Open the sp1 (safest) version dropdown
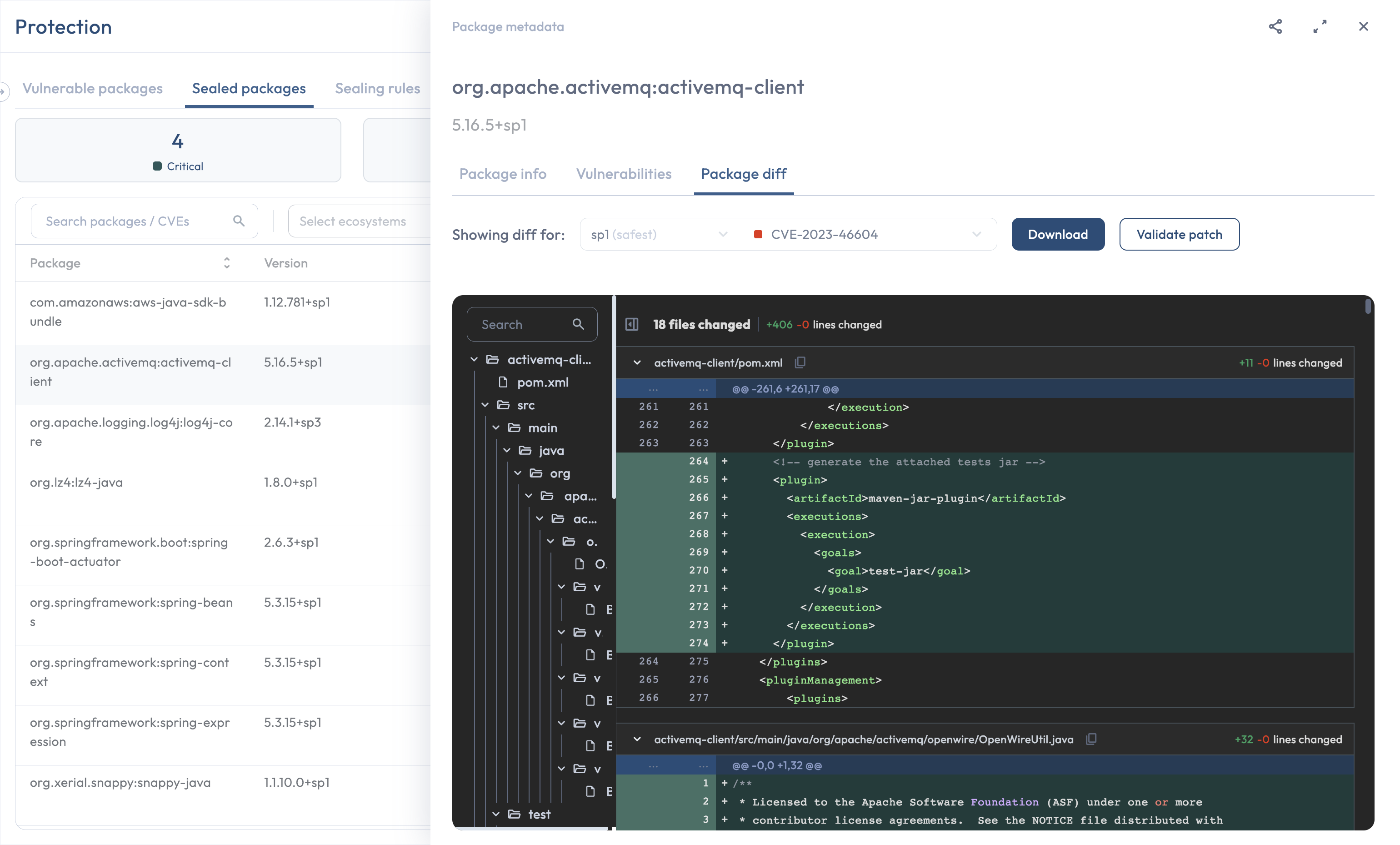Screen dimensions: 1400x845 pyautogui.click(x=661, y=234)
